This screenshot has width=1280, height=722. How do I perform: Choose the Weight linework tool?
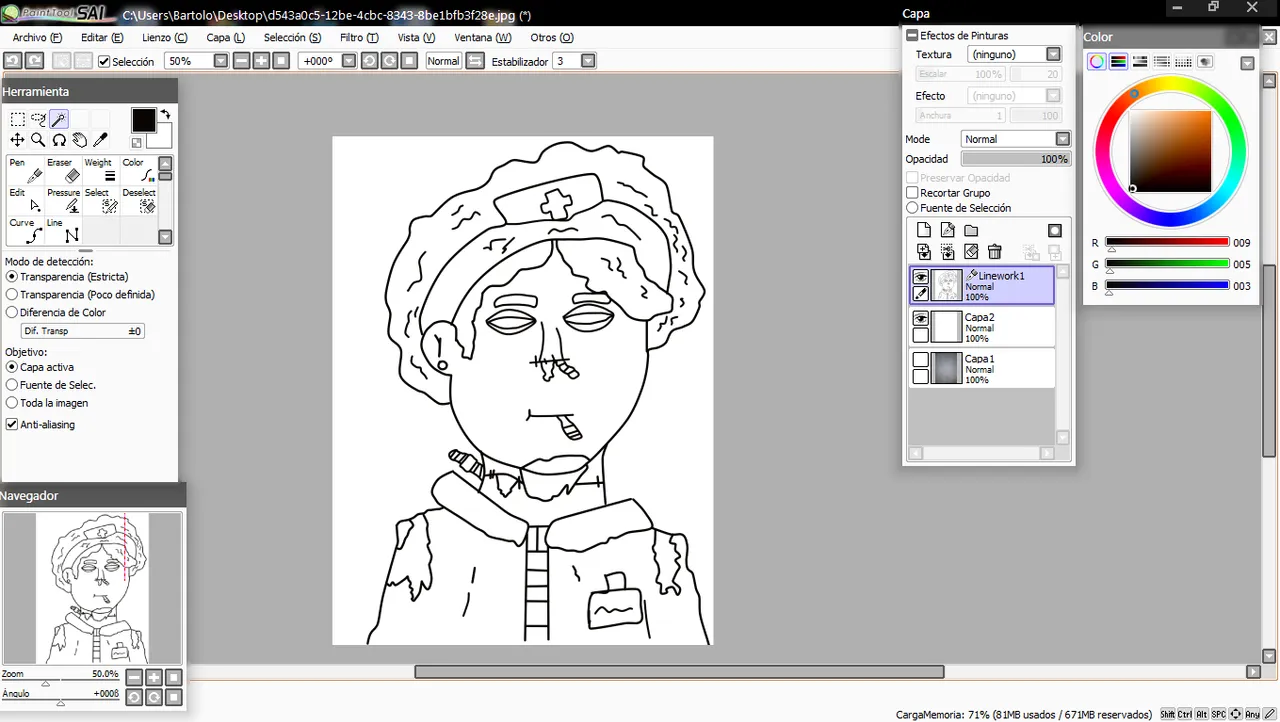point(102,171)
